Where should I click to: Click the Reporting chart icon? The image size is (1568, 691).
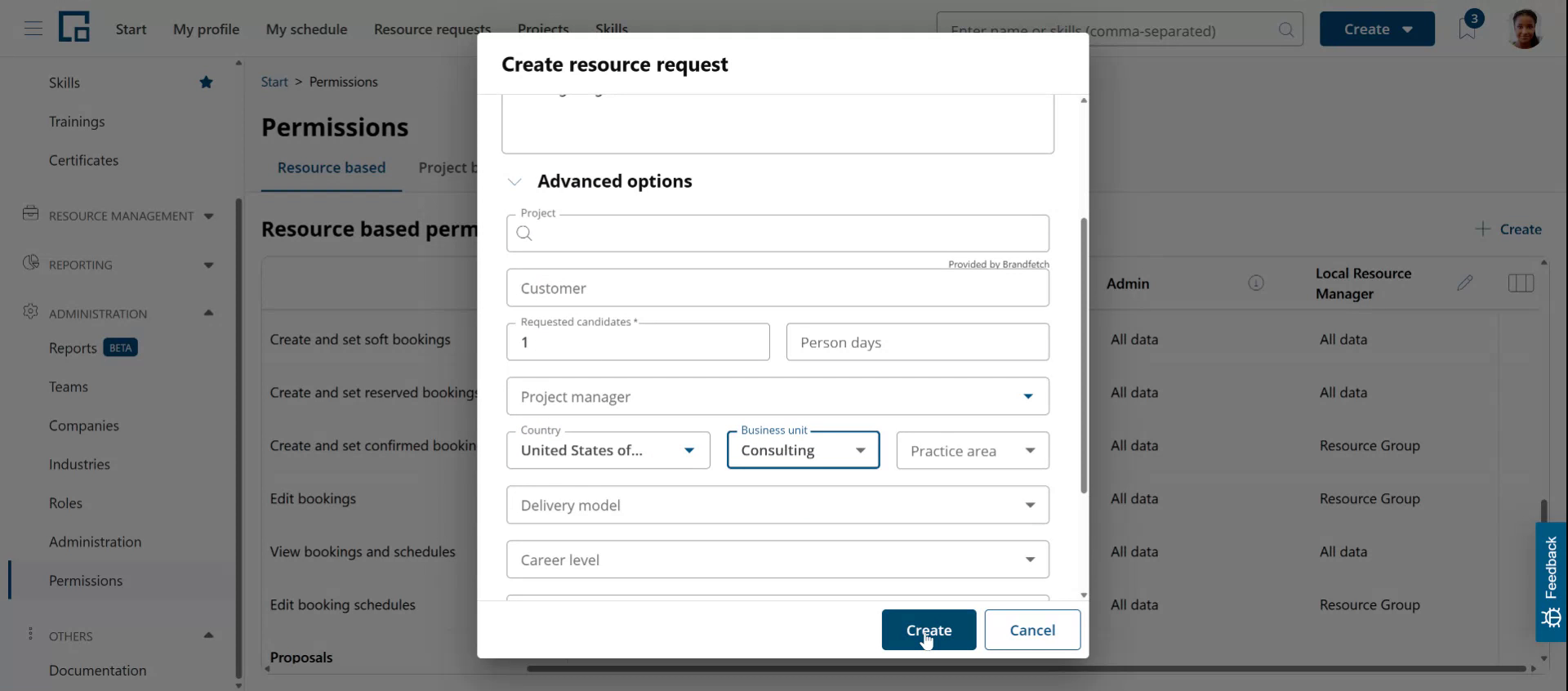[31, 263]
